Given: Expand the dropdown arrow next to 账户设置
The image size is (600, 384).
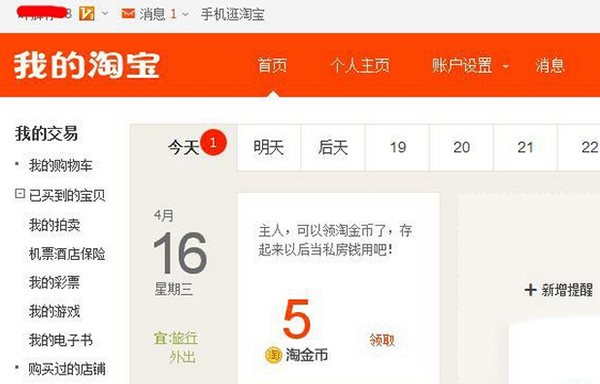Looking at the screenshot, I should click(x=505, y=66).
